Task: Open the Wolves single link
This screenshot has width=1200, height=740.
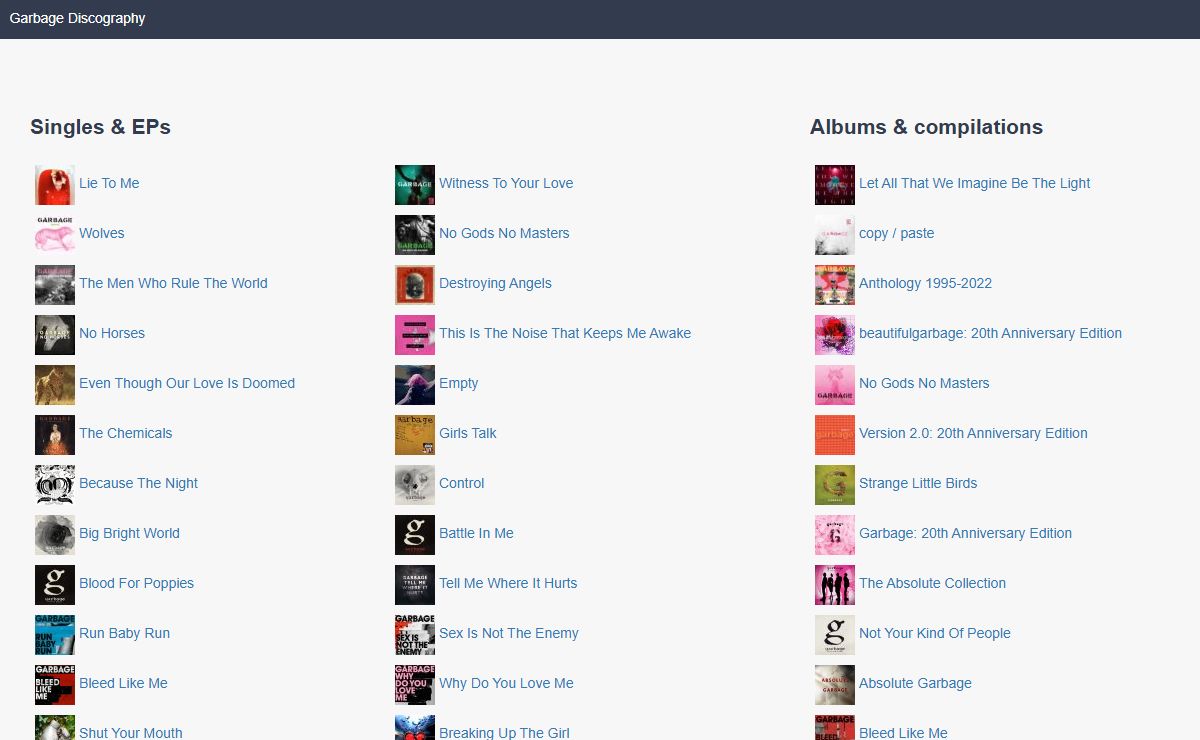Action: tap(102, 233)
